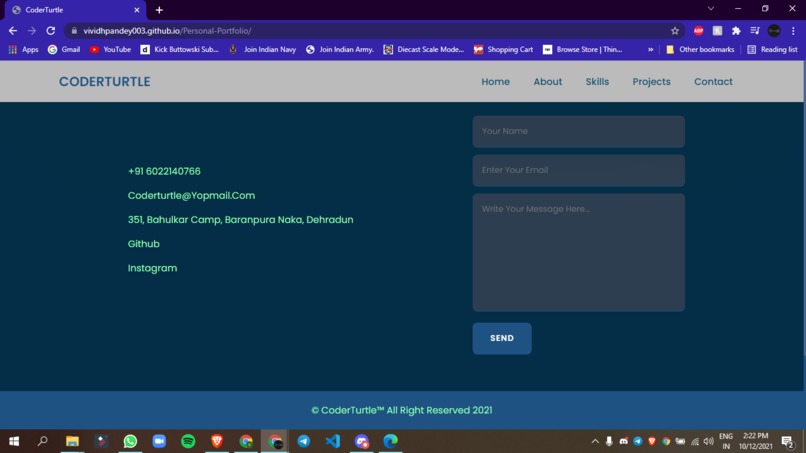Focus the Your Name field
This screenshot has height=453, width=806.
(578, 131)
